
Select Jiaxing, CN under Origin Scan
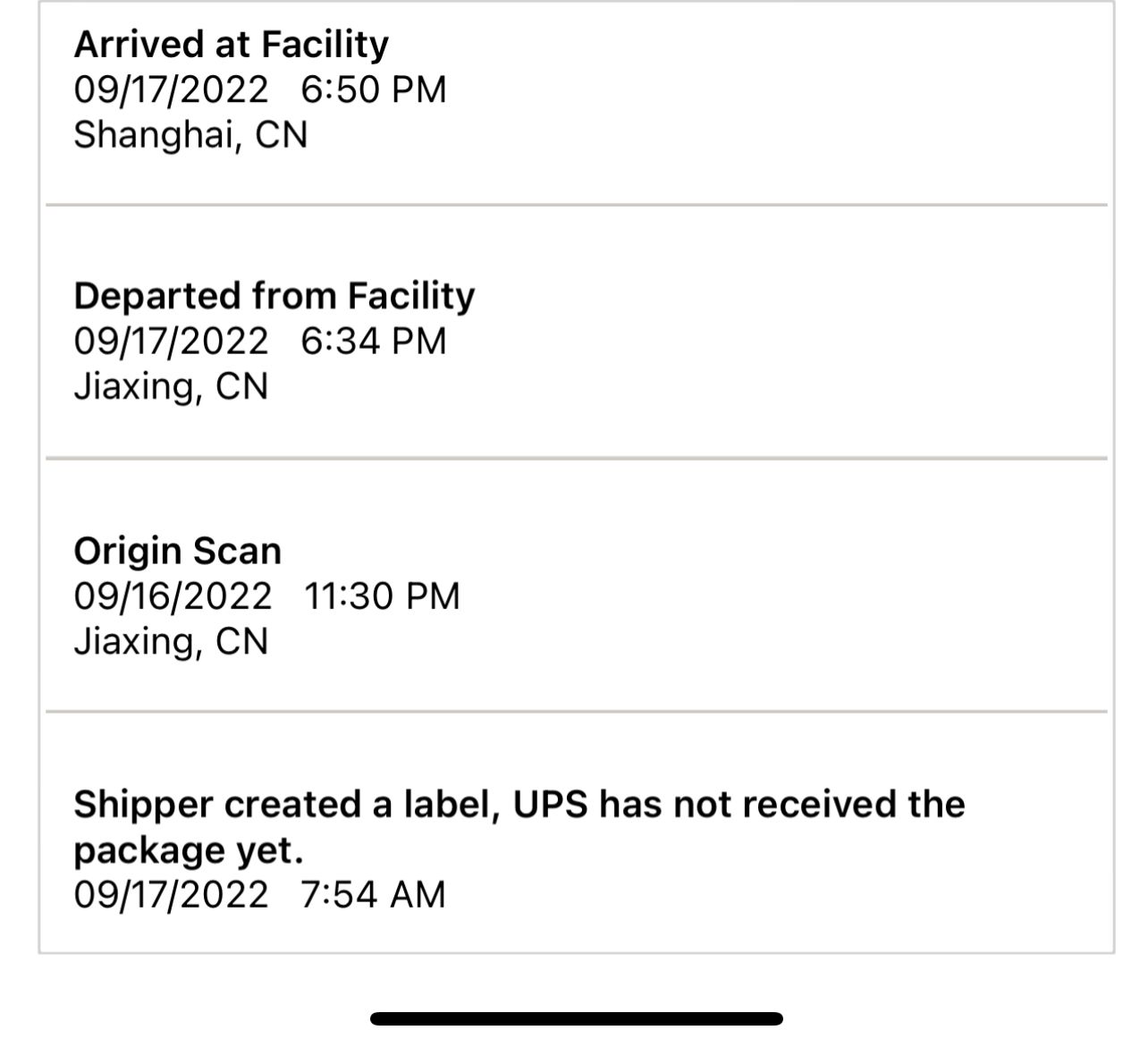coord(171,642)
